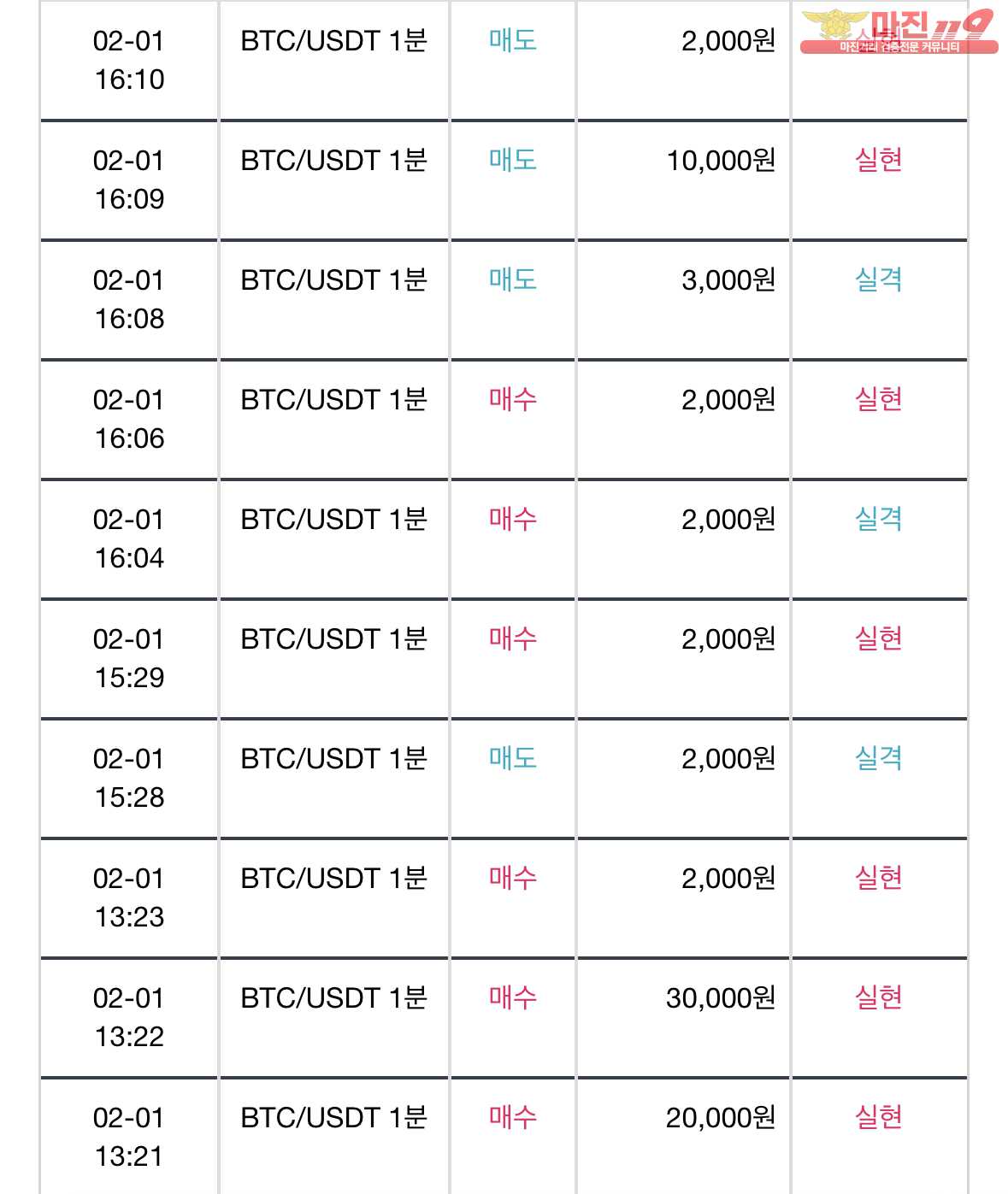Viewport: 1008px width, 1194px height.
Task: Select BTC/USDT 1분 in the 16:10 row
Action: pos(333,41)
